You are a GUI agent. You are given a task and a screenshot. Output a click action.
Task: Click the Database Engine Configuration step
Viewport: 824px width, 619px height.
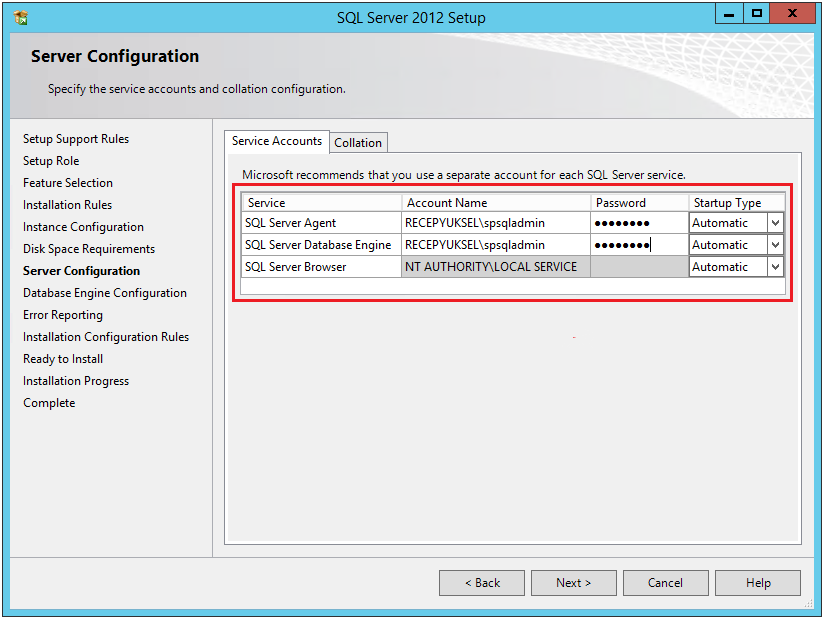pos(105,293)
